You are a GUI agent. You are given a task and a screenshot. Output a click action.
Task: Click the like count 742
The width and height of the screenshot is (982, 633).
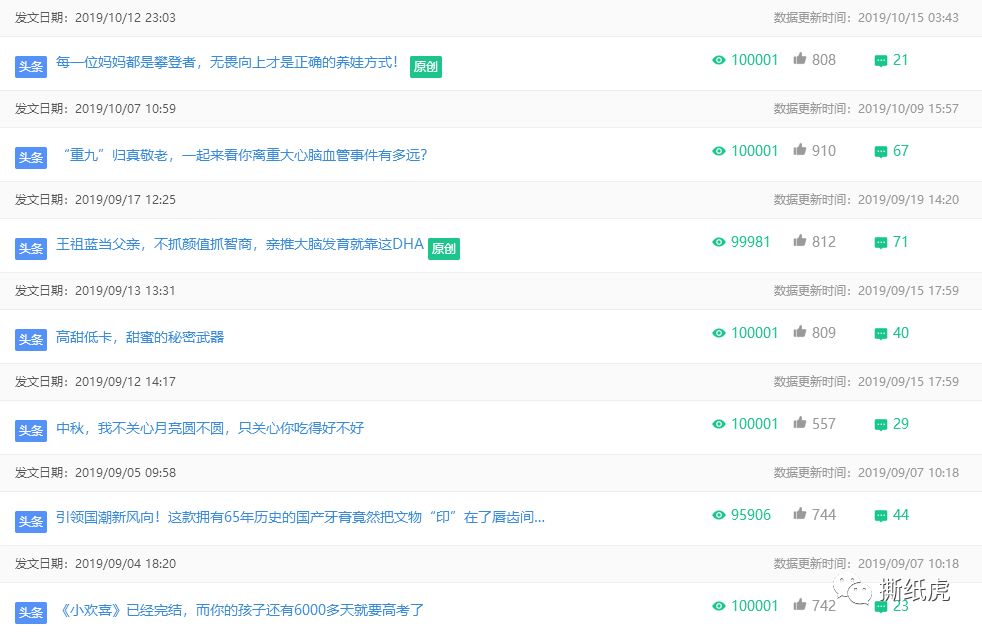tap(823, 606)
